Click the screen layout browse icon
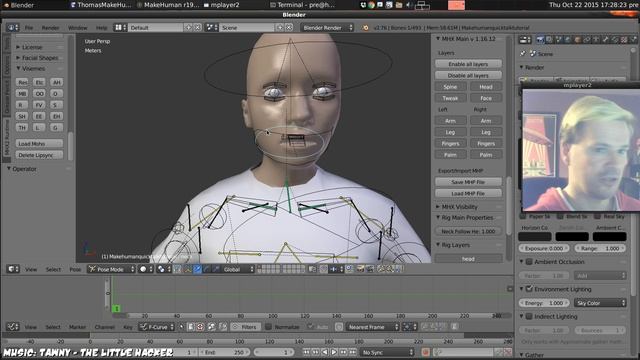Viewport: 640px width, 360px height. [120, 27]
